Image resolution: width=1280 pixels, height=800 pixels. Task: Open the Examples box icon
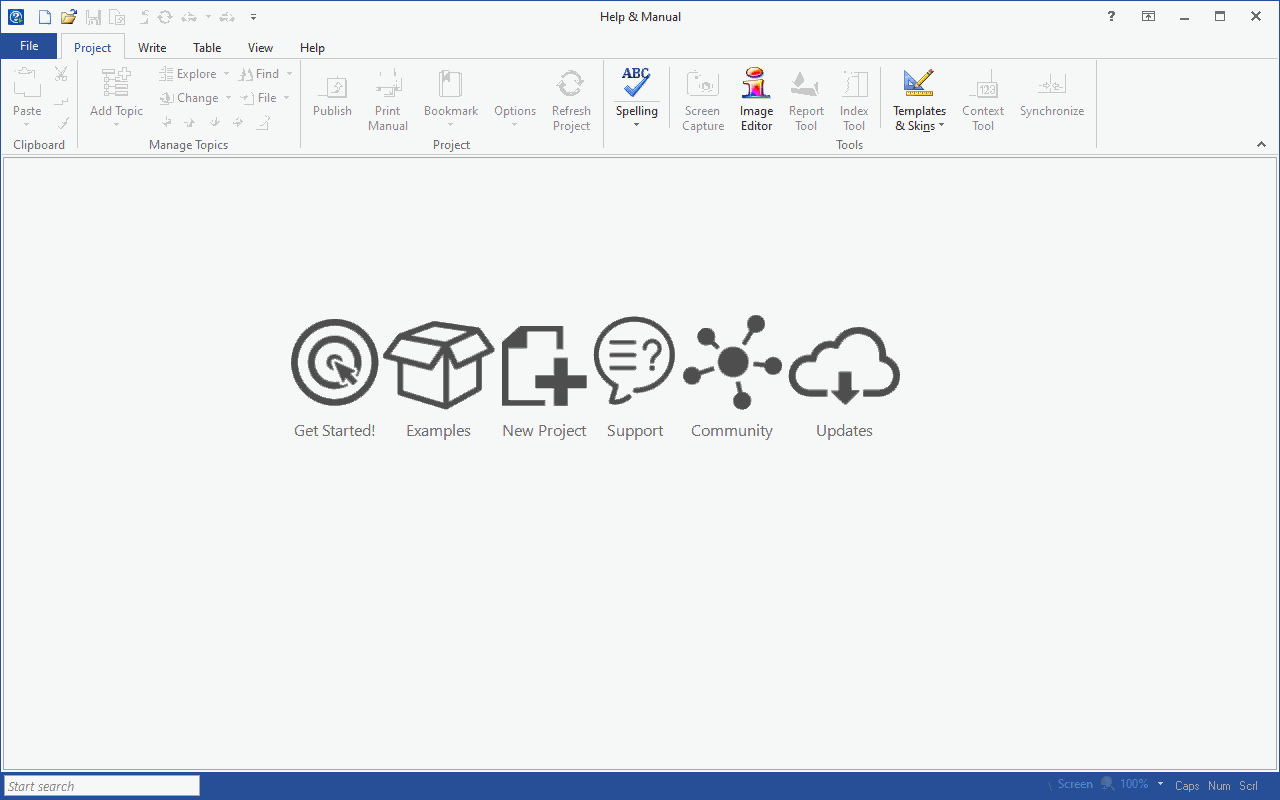click(438, 363)
